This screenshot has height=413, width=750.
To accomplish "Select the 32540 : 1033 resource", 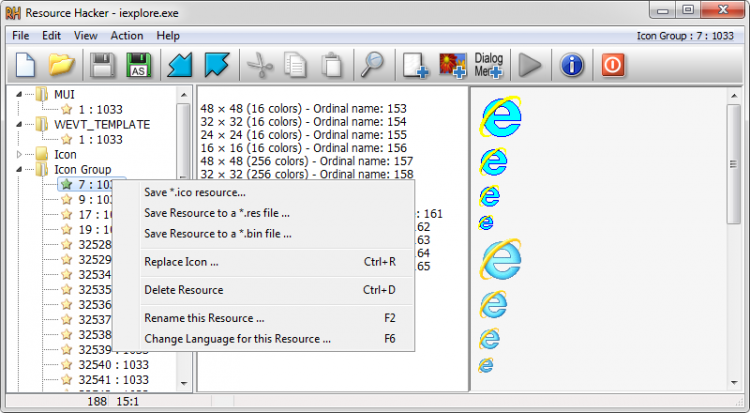I will [x=113, y=365].
